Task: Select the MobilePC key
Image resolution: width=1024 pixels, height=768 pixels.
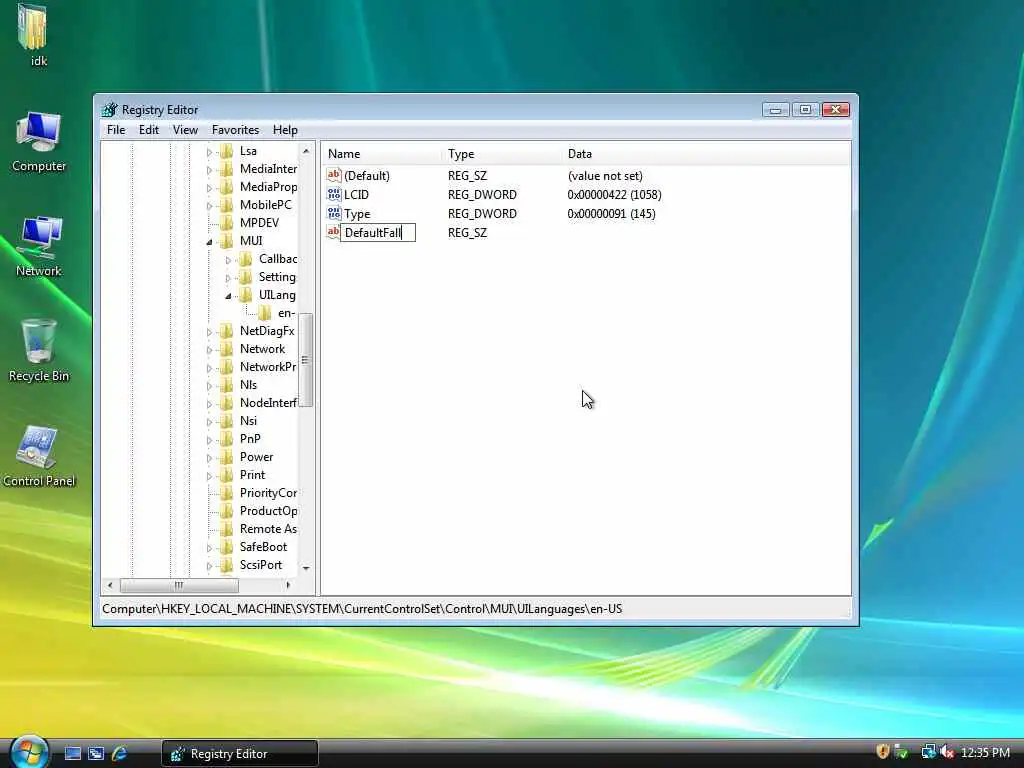Action: [265, 205]
